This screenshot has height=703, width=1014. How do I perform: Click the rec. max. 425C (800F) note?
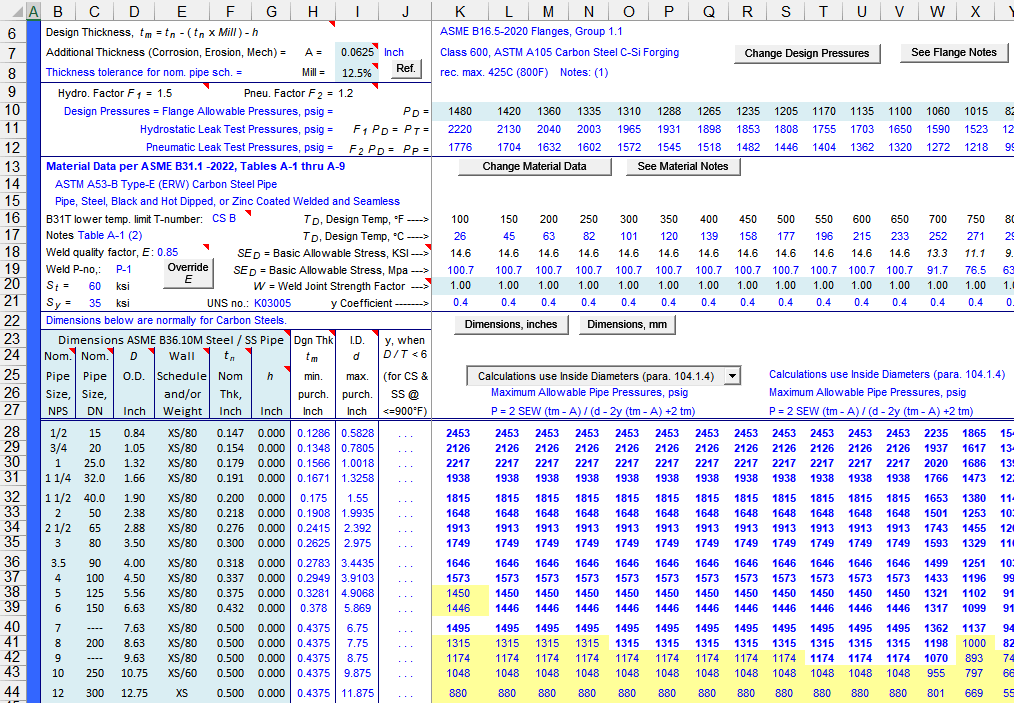click(x=494, y=72)
